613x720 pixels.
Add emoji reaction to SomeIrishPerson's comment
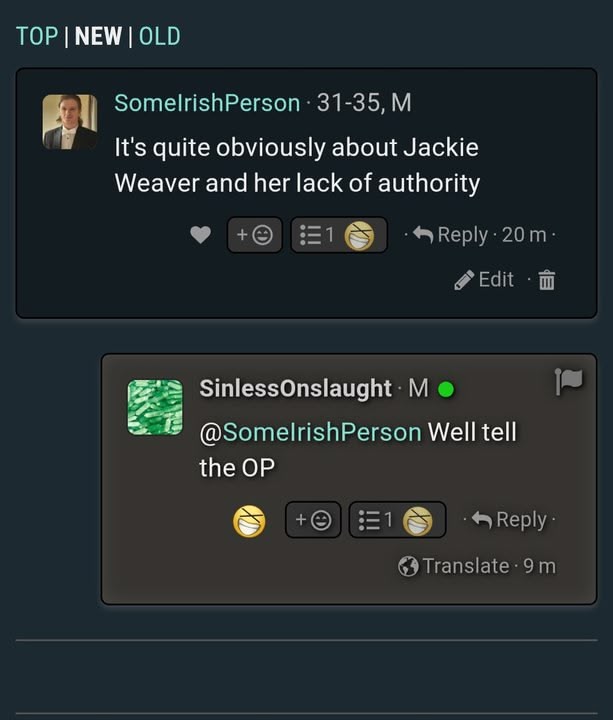pos(254,235)
